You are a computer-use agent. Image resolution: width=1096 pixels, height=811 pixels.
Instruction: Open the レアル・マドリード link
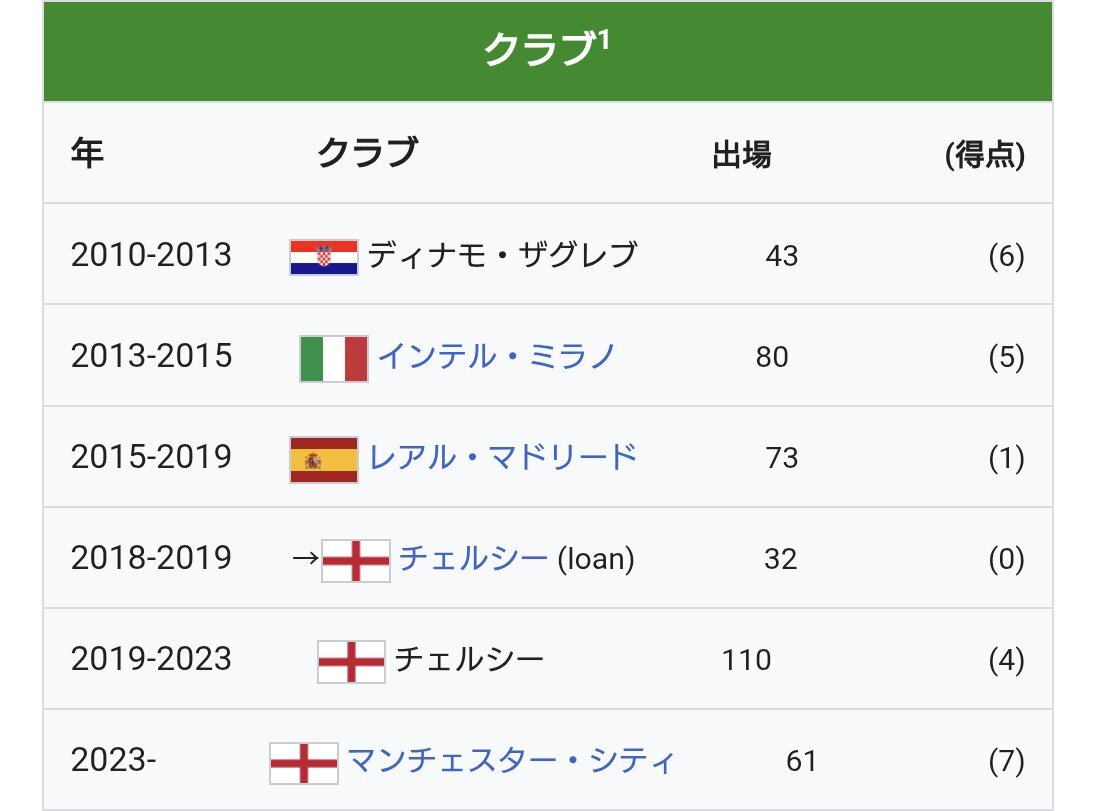(503, 457)
